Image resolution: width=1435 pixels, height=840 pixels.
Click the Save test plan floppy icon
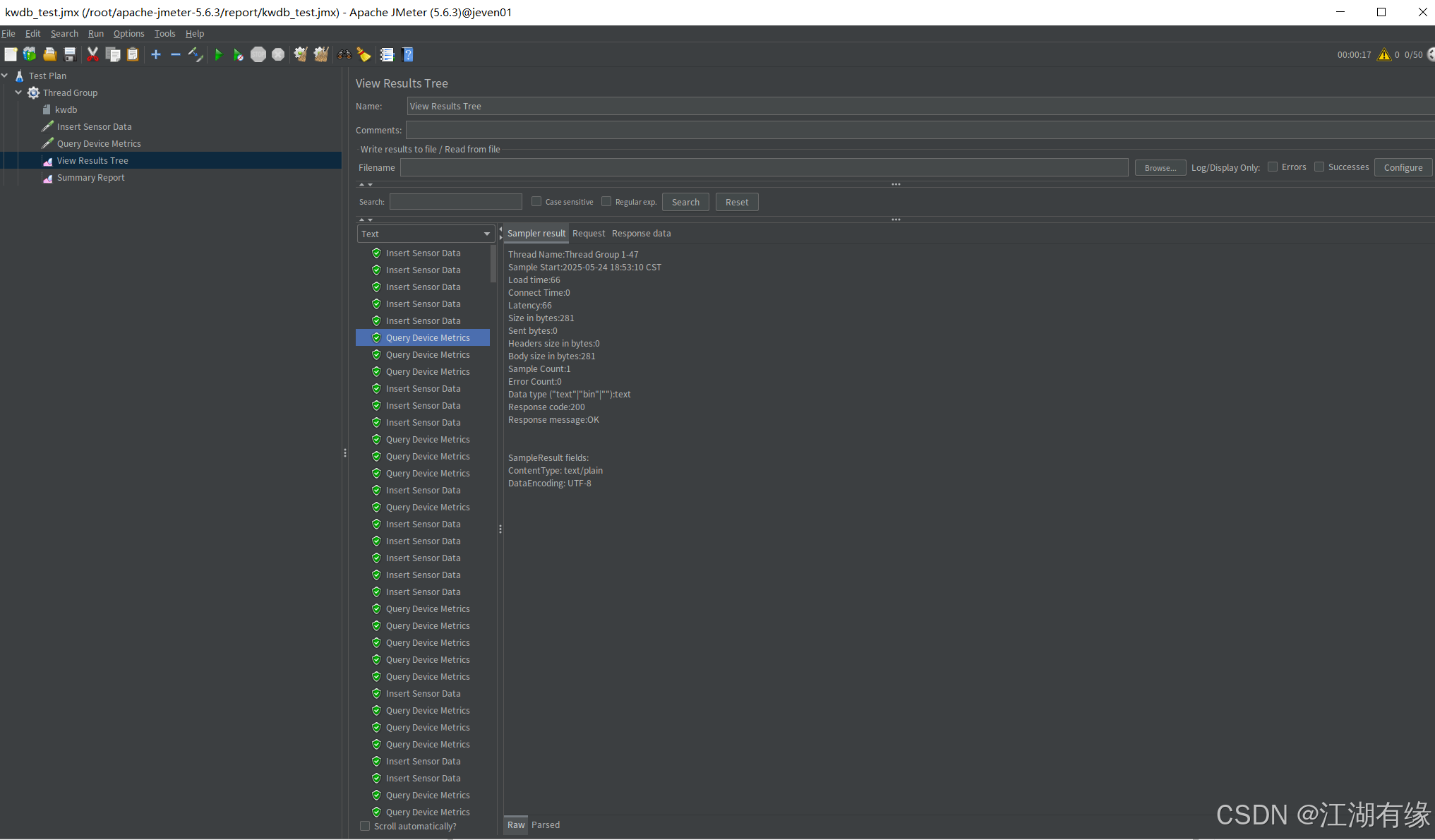[x=70, y=54]
